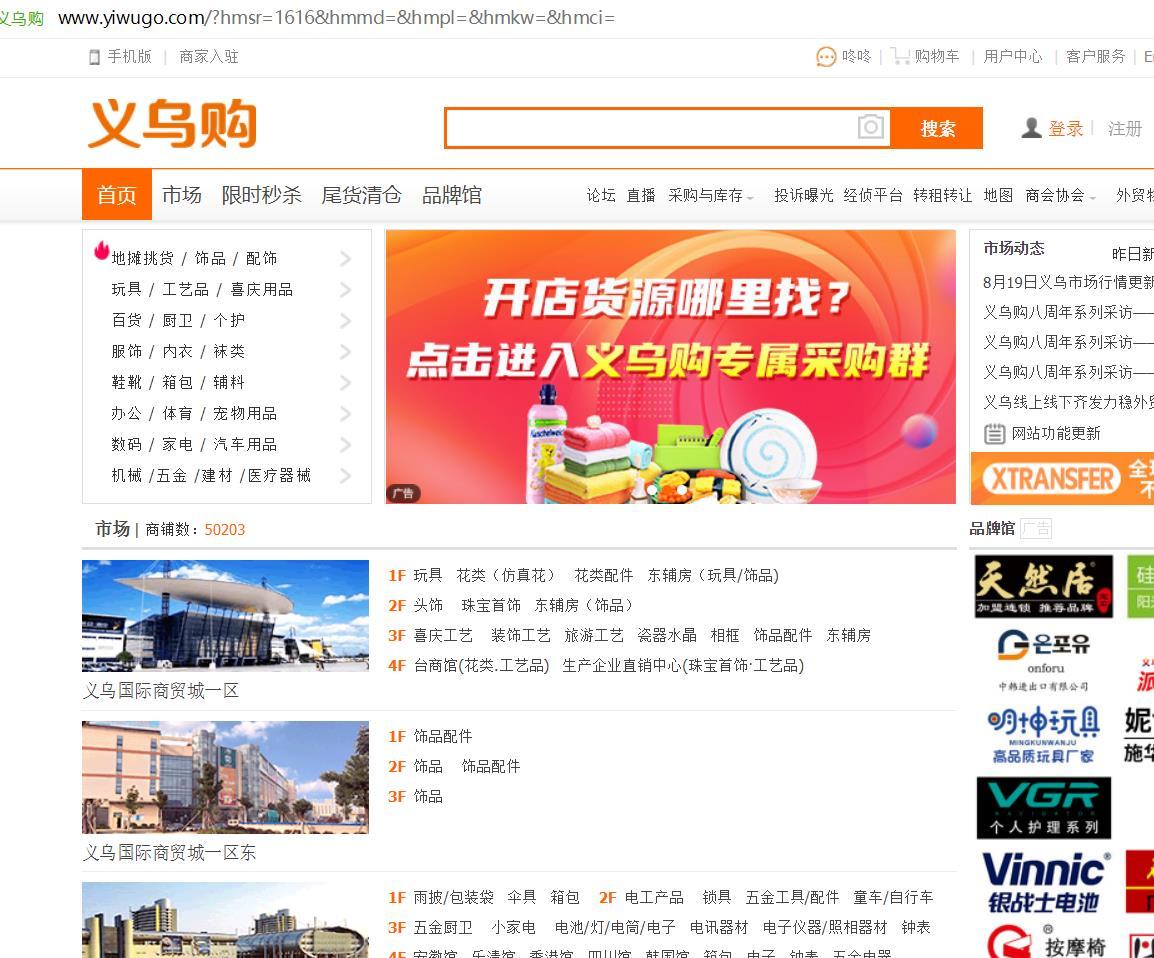Open the 义乌购 orange logo

172,124
